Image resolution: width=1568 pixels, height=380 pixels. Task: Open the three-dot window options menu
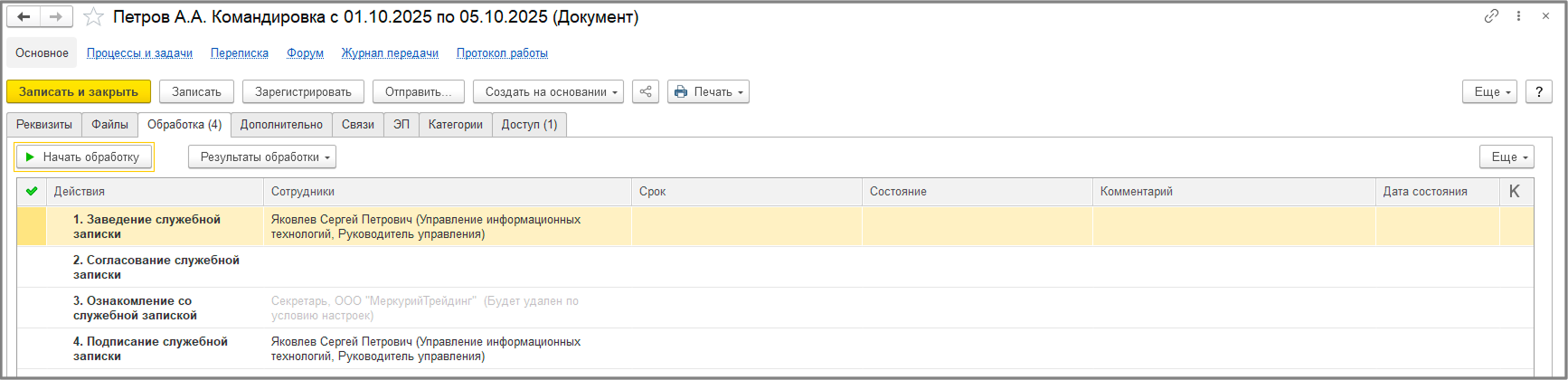click(x=1518, y=16)
